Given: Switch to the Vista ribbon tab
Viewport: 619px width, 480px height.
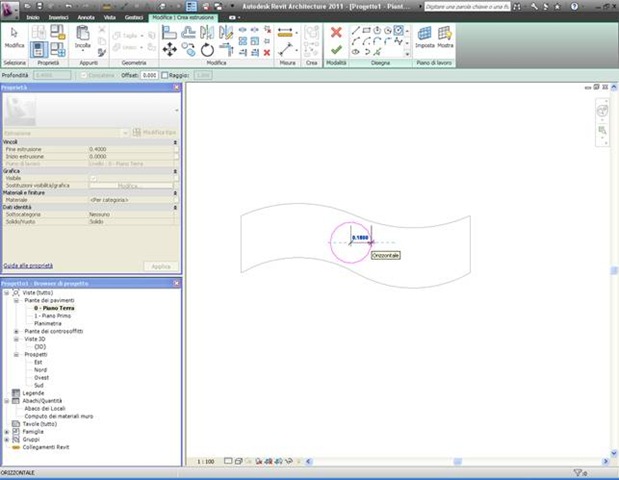Looking at the screenshot, I should pyautogui.click(x=108, y=18).
